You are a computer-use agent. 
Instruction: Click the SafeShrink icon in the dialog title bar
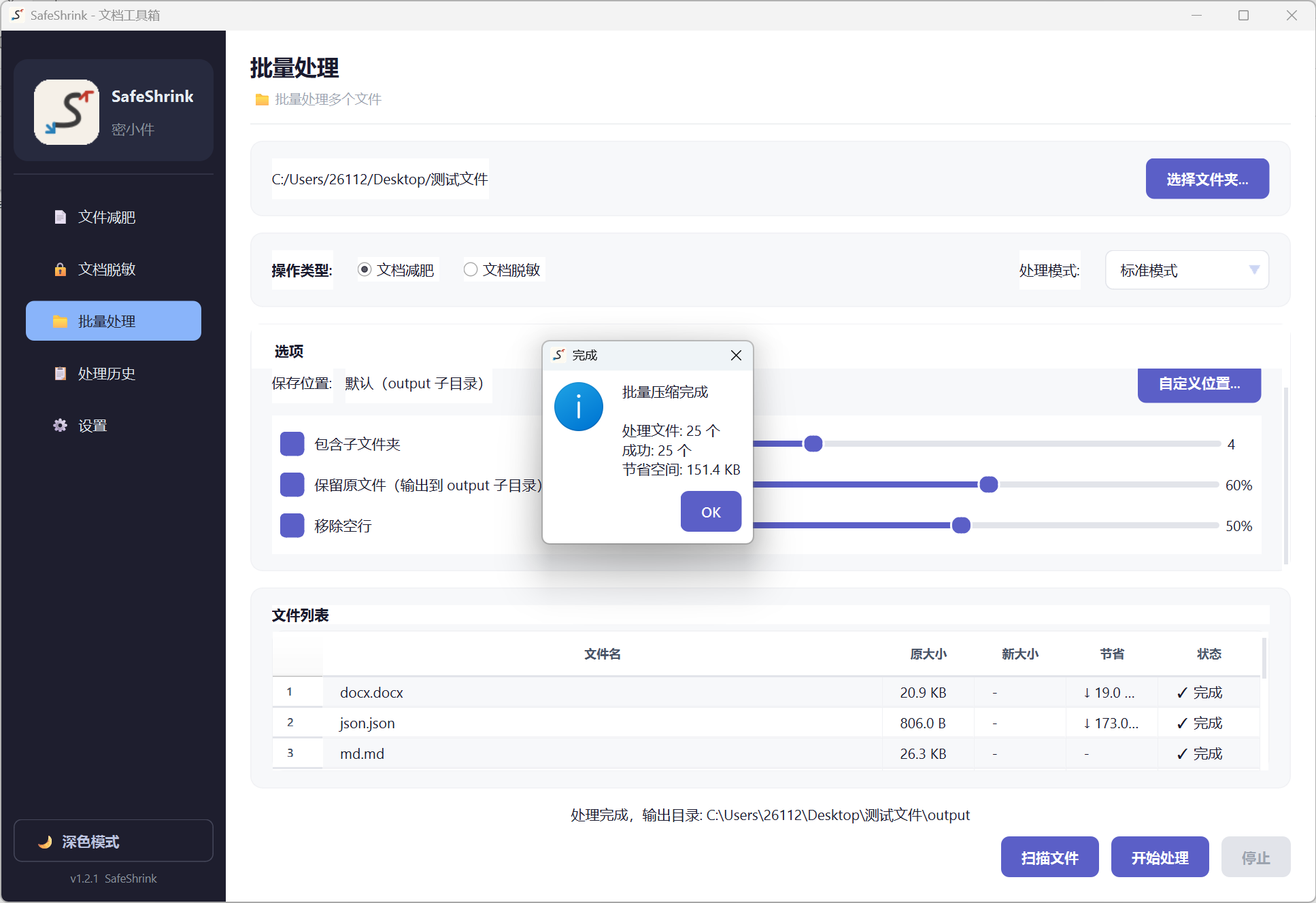tap(559, 355)
